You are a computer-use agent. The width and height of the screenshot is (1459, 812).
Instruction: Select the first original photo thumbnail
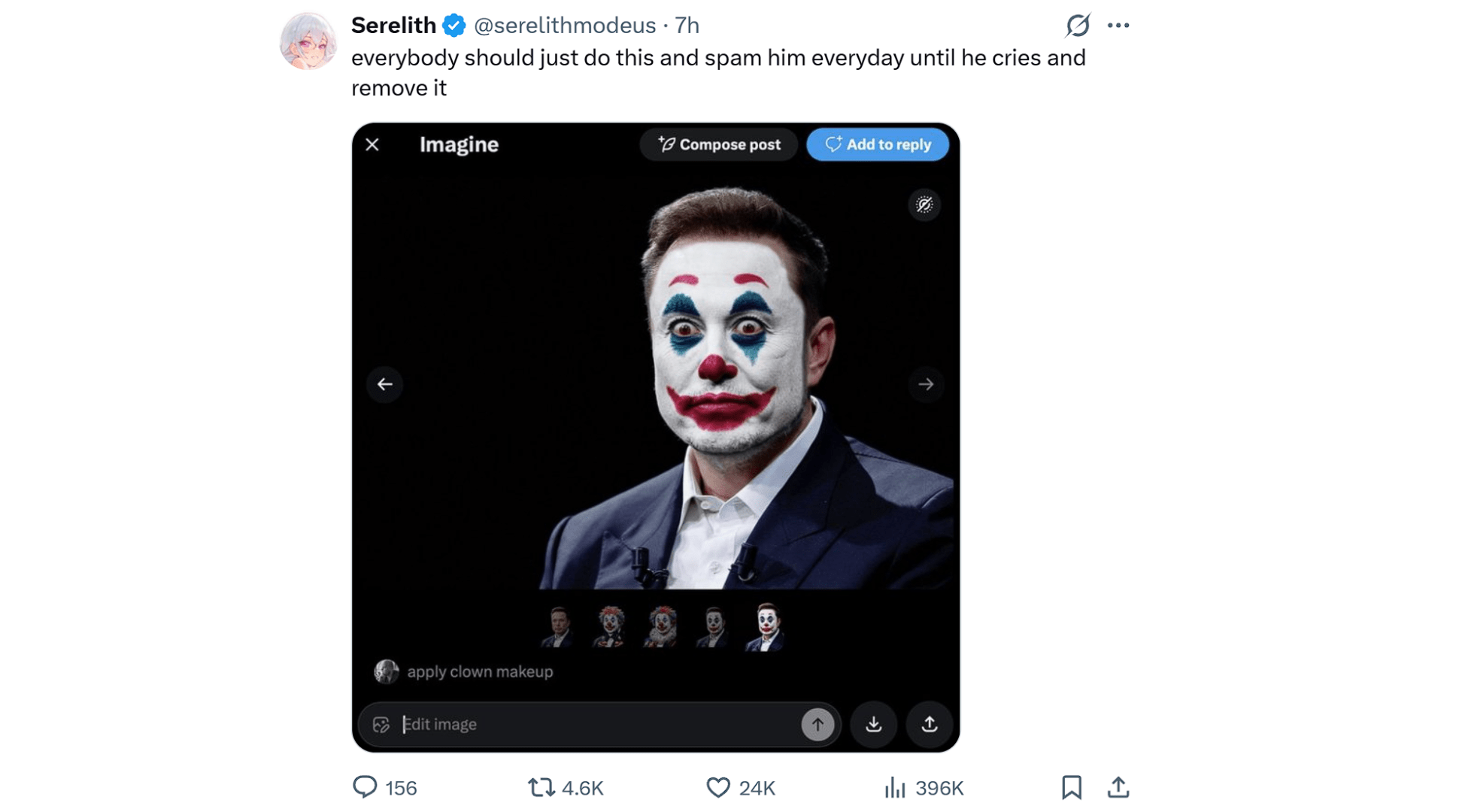559,626
